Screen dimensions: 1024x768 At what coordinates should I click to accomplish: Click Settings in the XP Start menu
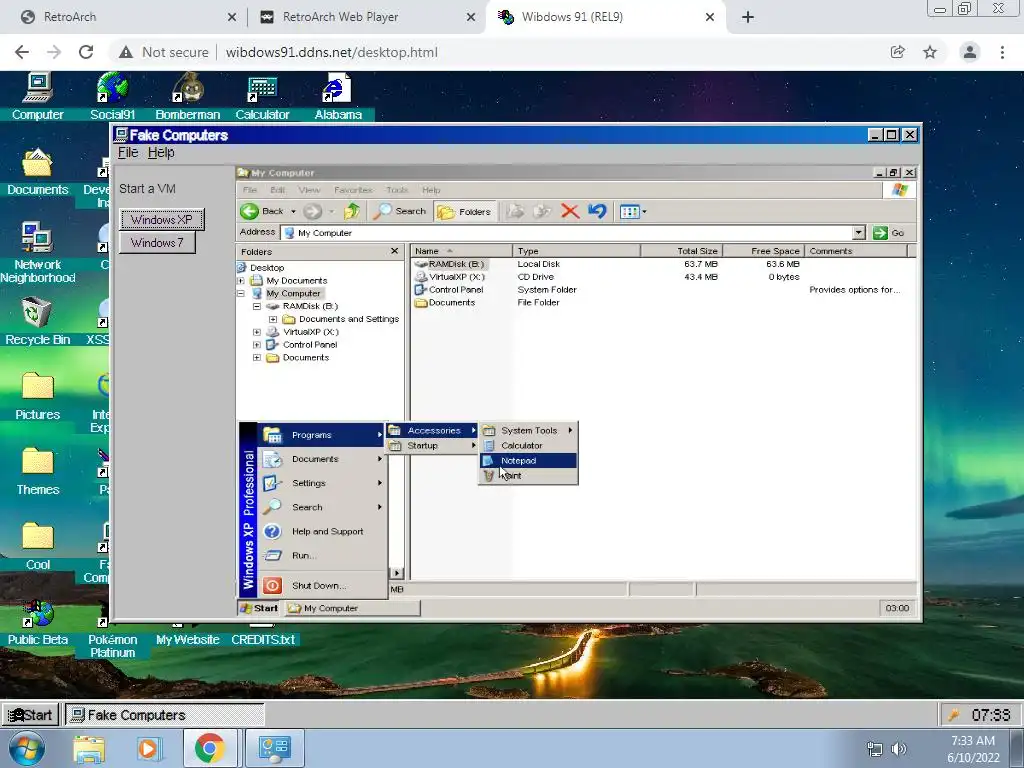click(323, 483)
